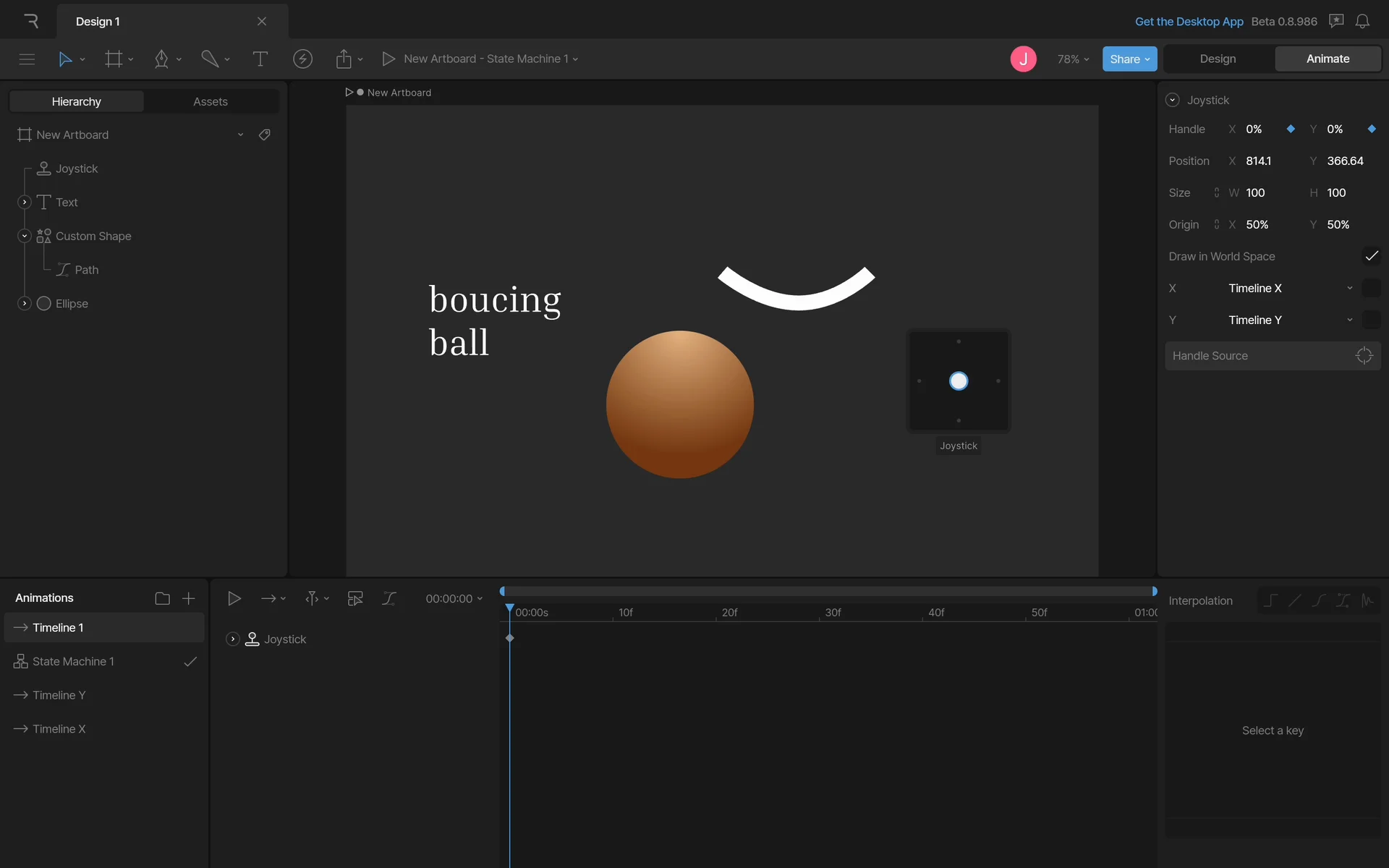Add a new animation with plus icon
This screenshot has height=868, width=1389.
188,598
